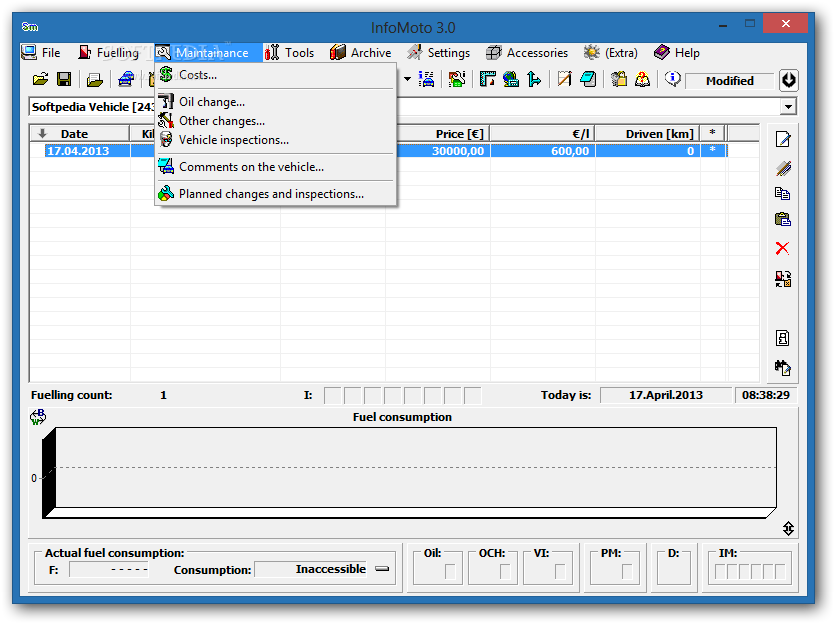Save with the floppy disk toolbar icon
This screenshot has height=624, width=835.
(x=64, y=80)
